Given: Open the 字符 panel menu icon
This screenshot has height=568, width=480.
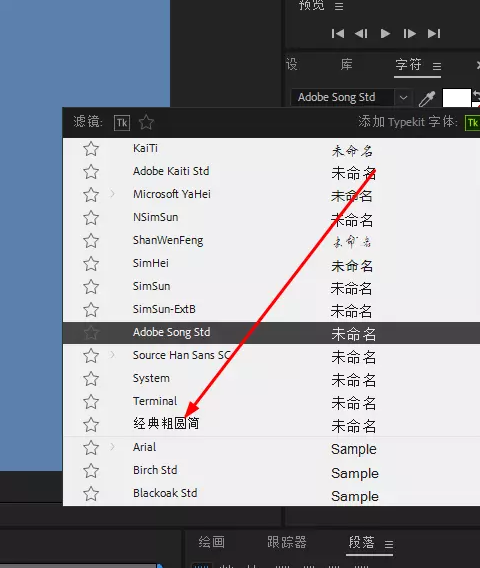Looking at the screenshot, I should pyautogui.click(x=437, y=66).
